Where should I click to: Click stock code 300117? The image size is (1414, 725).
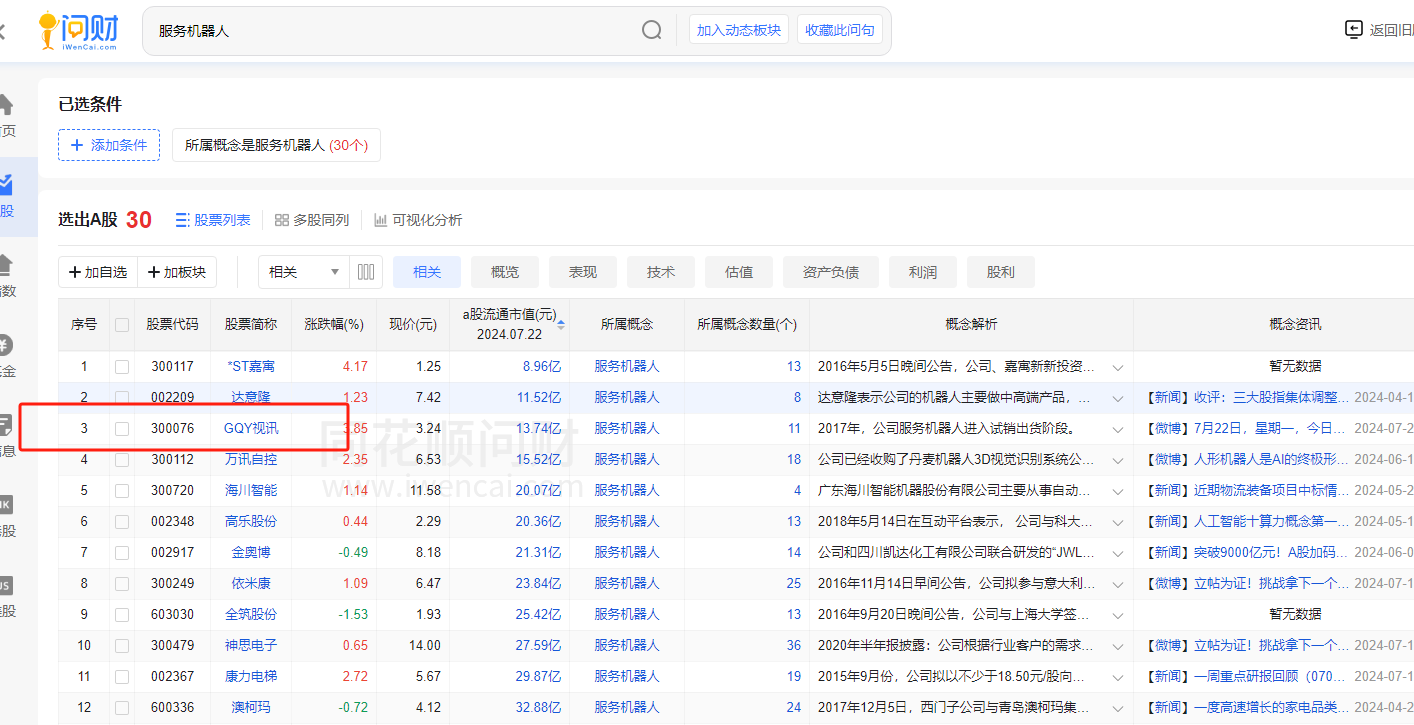click(173, 367)
